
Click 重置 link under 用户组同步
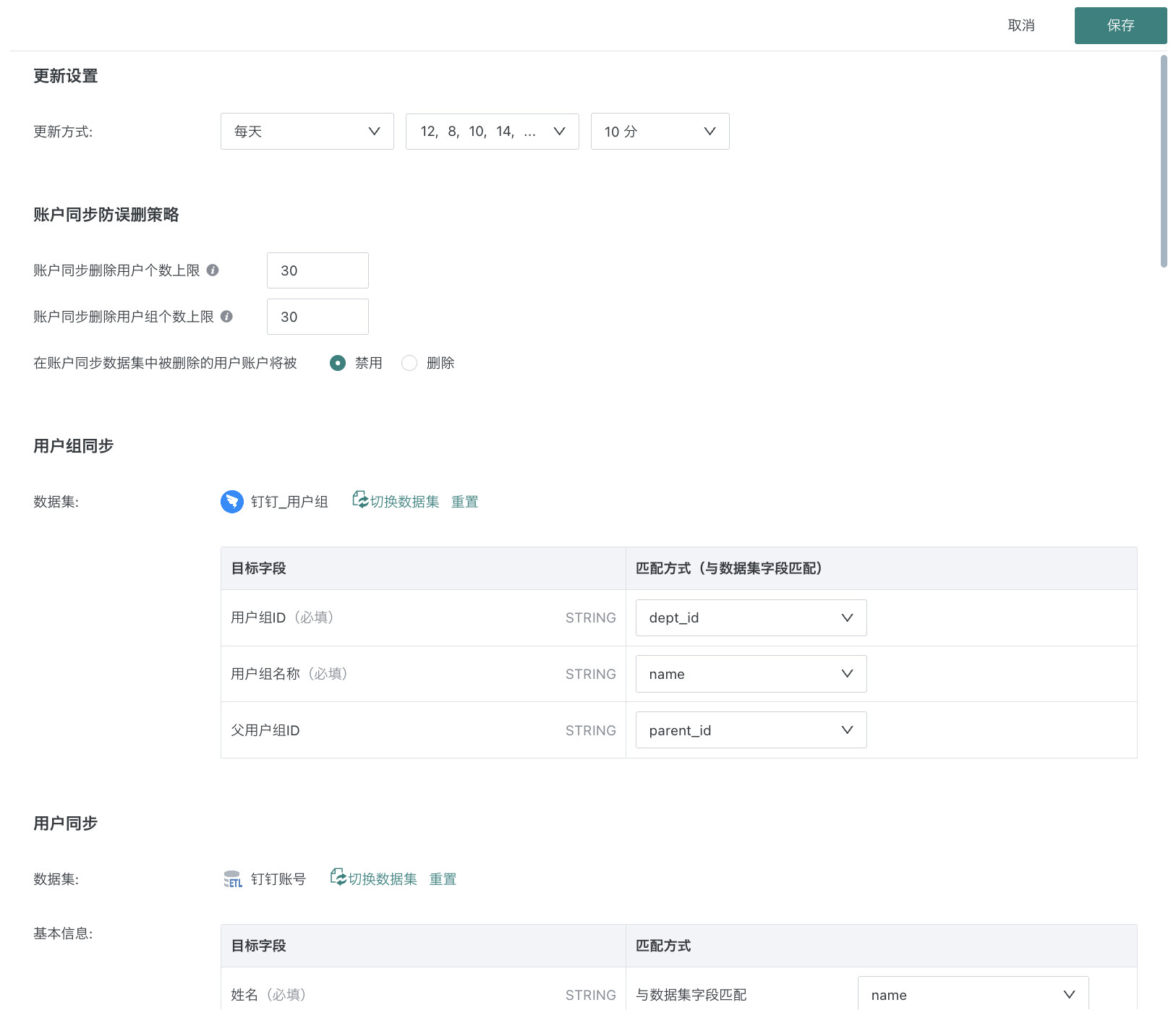(x=464, y=502)
